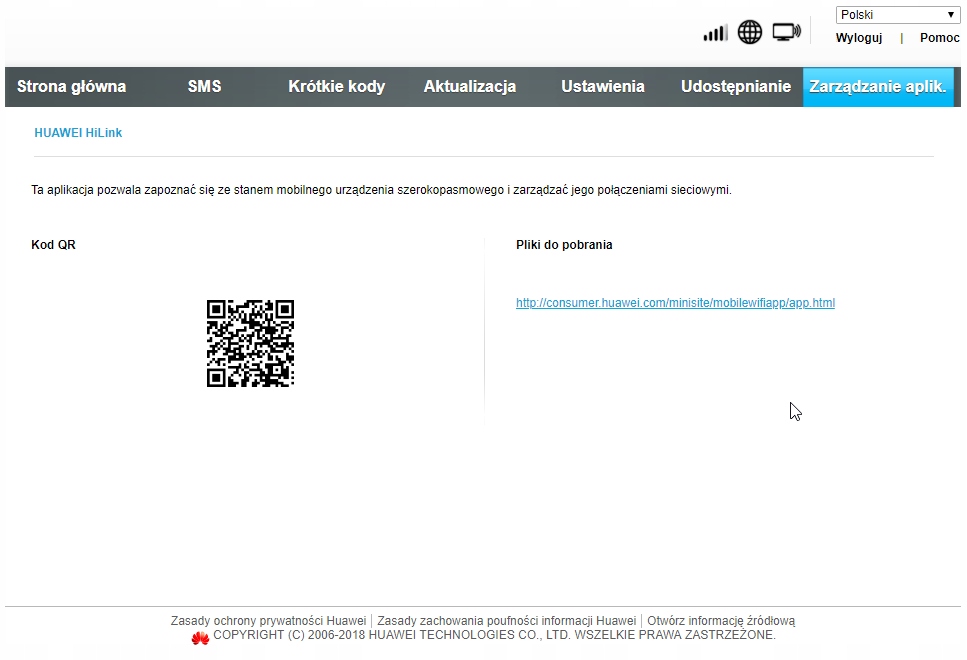Open the consumer.huawei.com mobile wifi app link
This screenshot has height=660, width=967.
coord(675,303)
